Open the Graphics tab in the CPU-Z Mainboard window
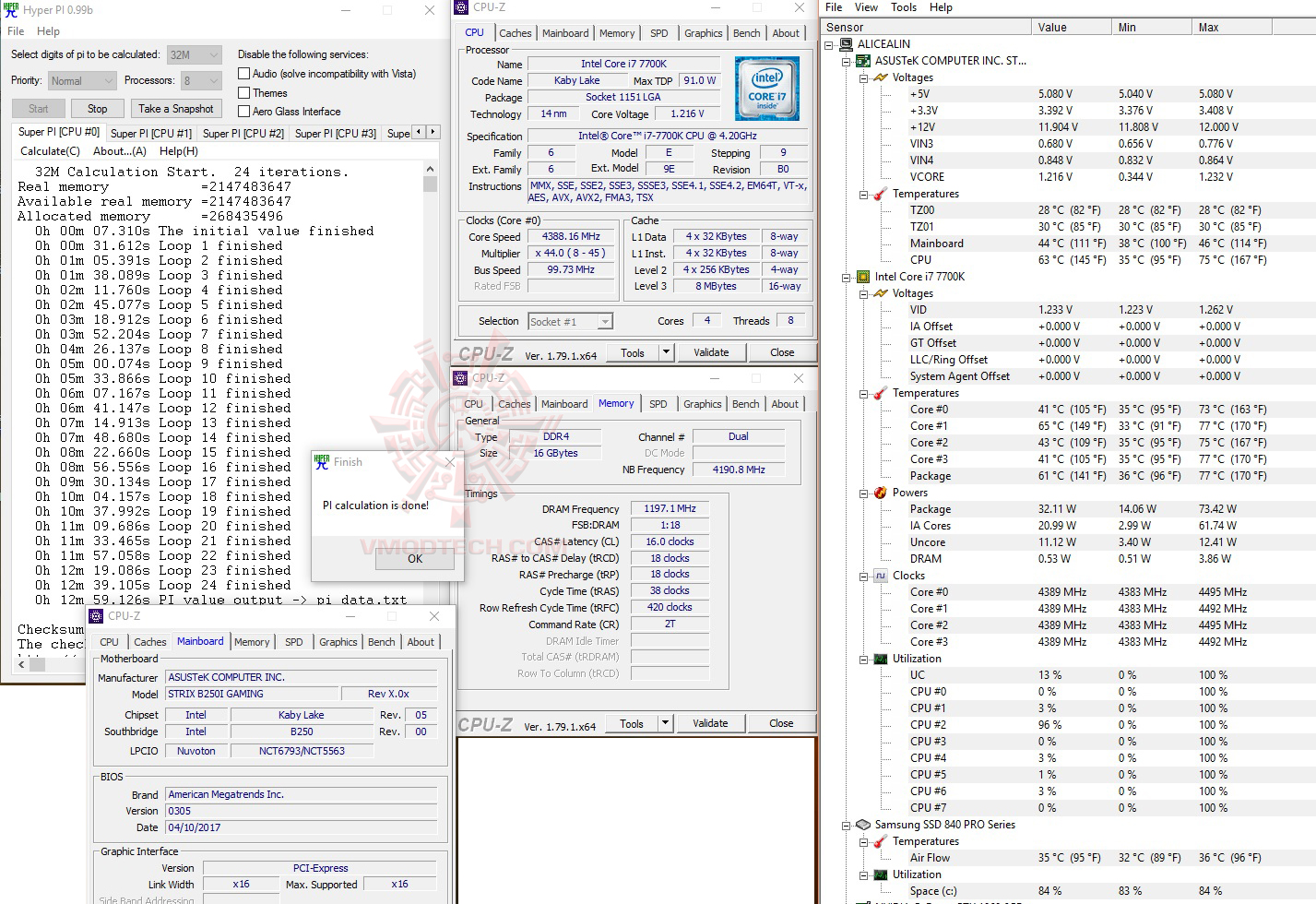 coord(338,642)
